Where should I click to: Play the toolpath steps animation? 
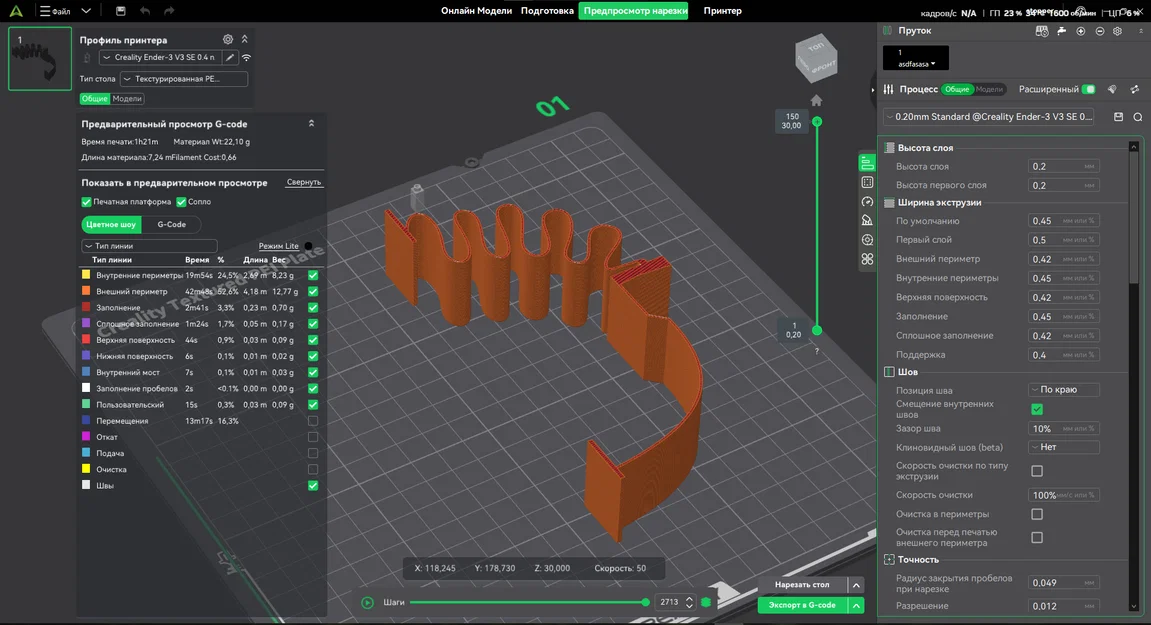368,602
